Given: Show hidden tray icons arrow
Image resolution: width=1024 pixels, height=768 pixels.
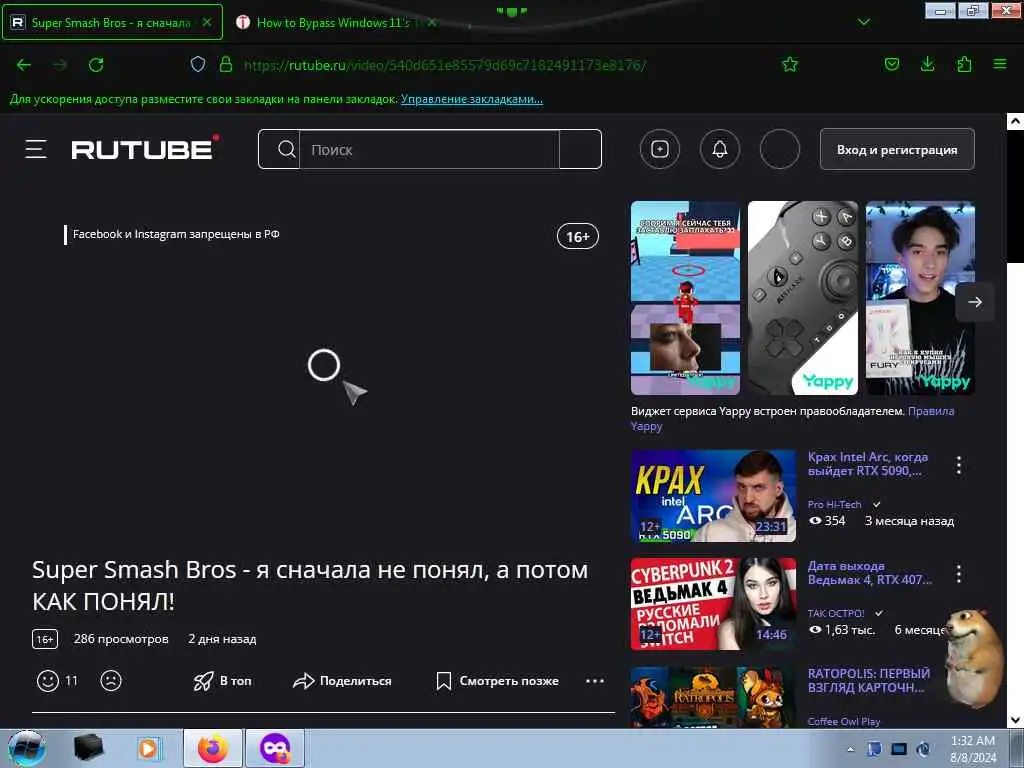Looking at the screenshot, I should pos(850,749).
